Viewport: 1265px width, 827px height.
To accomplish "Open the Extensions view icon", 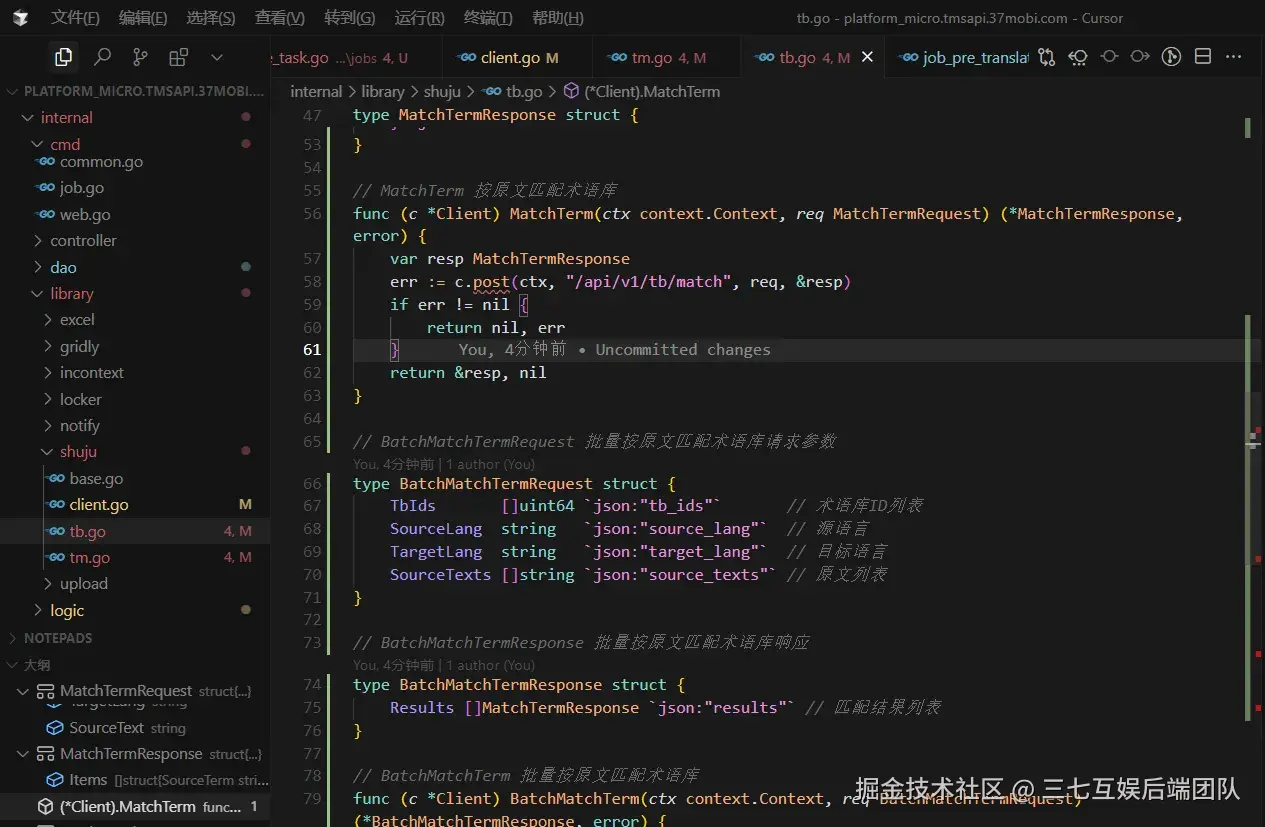I will 178,57.
